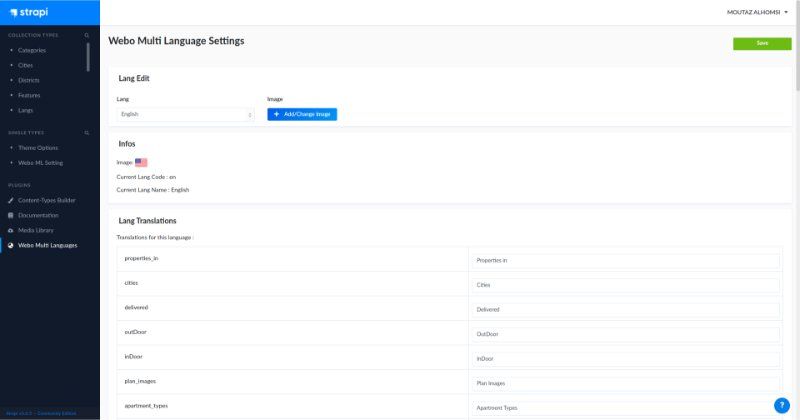Viewport: 800px width, 420px height.
Task: Open Media Library plugin icon
Action: [x=11, y=231]
